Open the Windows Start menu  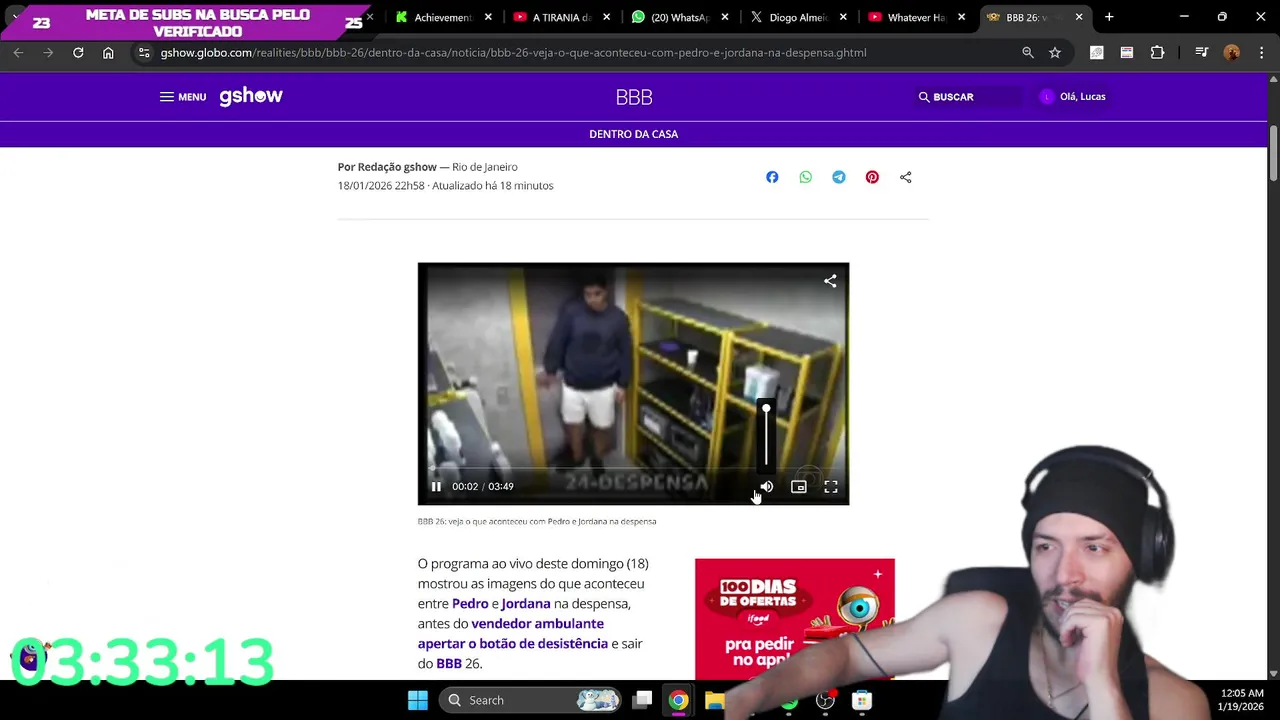click(x=418, y=700)
